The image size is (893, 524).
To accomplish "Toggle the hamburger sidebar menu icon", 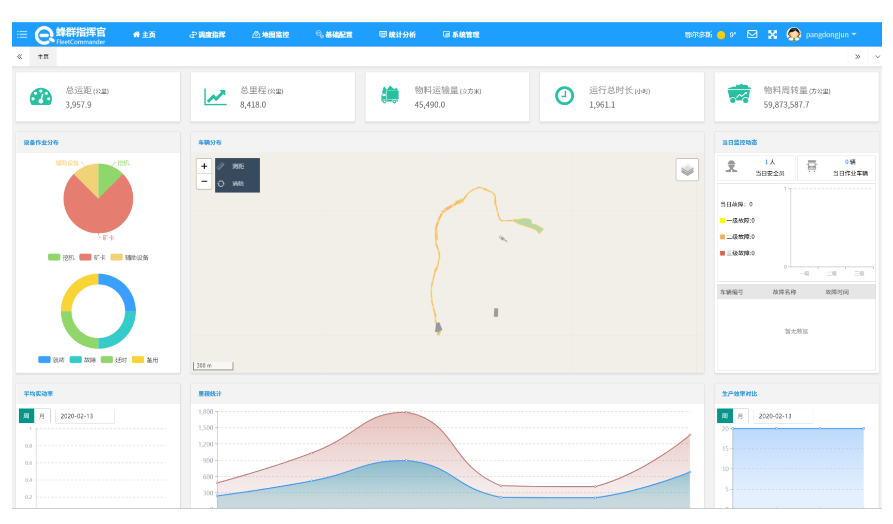I will click(22, 34).
